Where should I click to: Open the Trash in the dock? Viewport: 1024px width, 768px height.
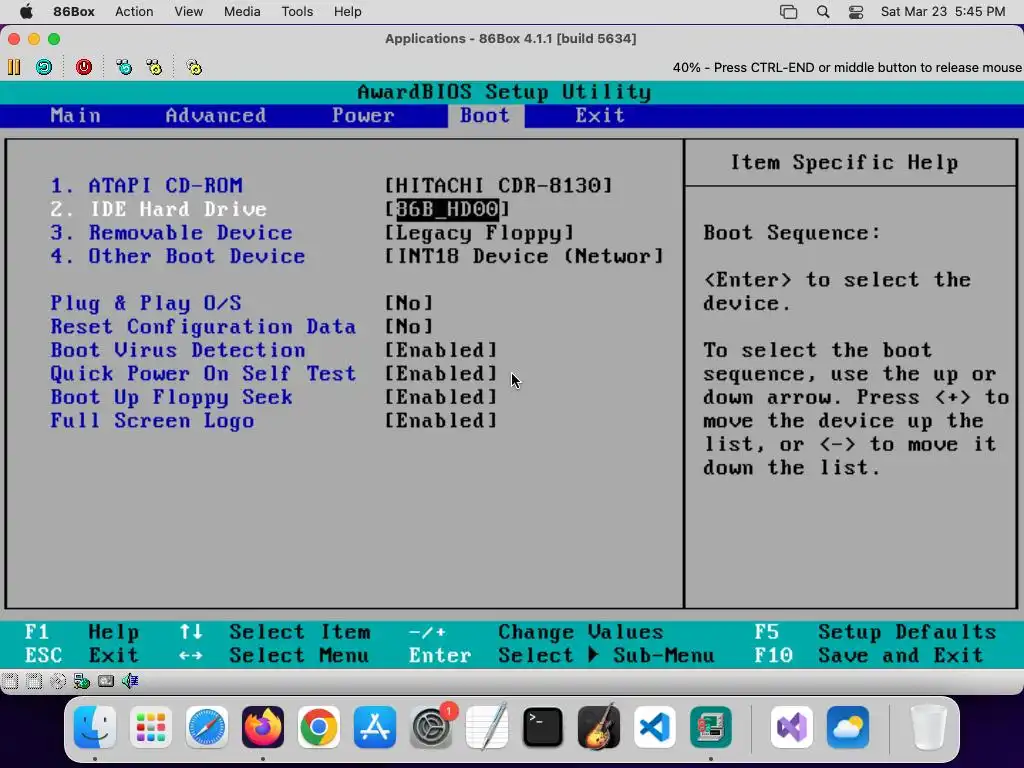928,727
